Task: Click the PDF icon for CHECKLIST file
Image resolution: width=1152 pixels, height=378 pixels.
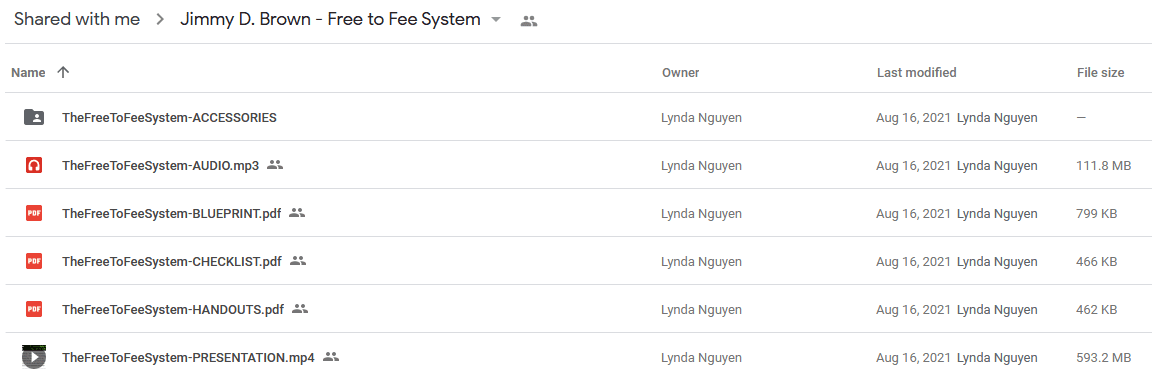Action: (x=34, y=260)
